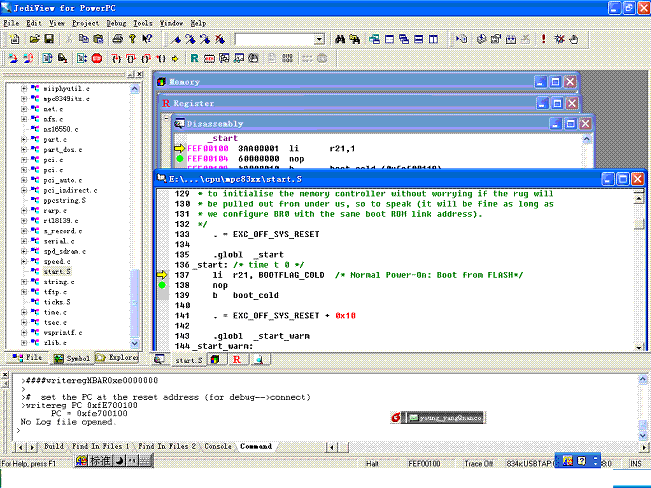
Task: Expand the part_dos.c tree node
Action: pos(24,150)
